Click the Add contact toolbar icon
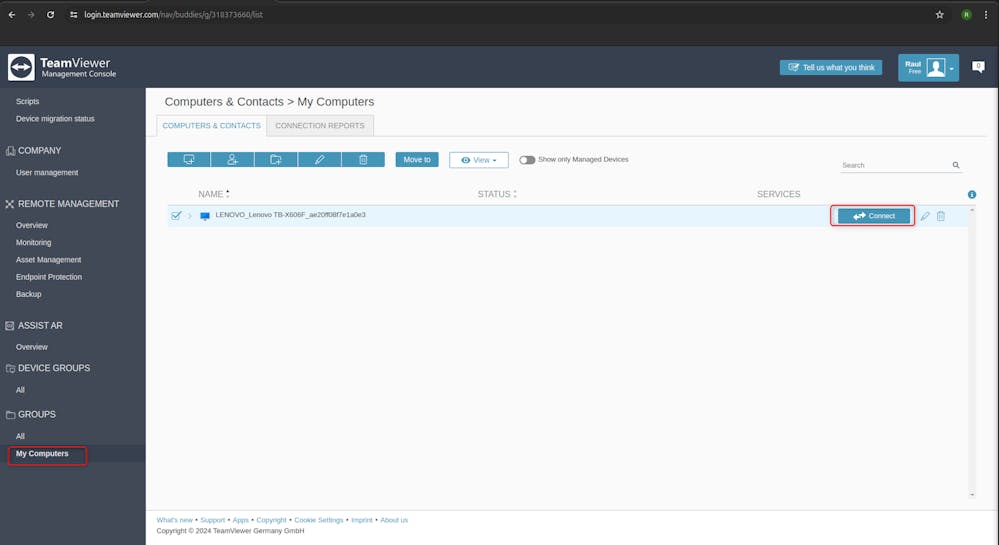Screen dimensions: 999x545 [x=232, y=159]
